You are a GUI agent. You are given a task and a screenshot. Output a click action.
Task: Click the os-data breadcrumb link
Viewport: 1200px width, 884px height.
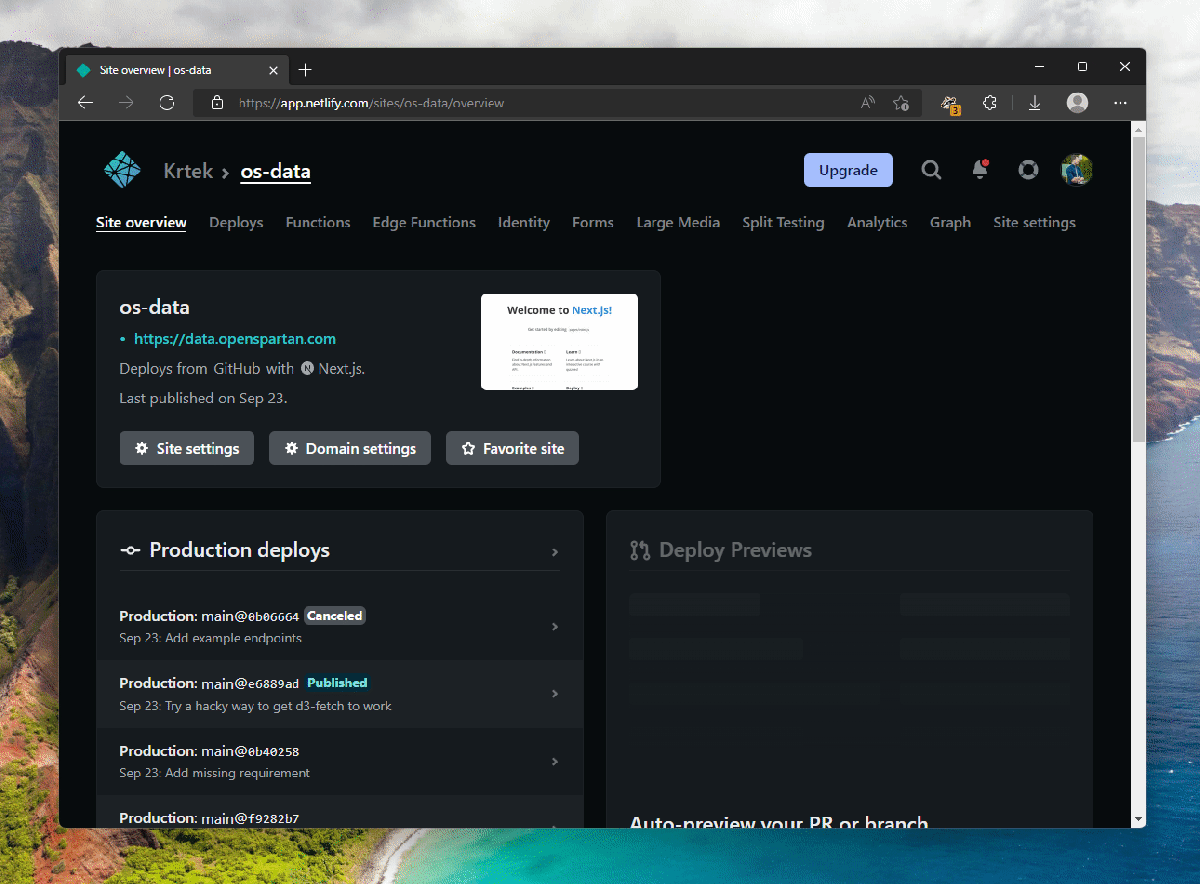(x=275, y=171)
